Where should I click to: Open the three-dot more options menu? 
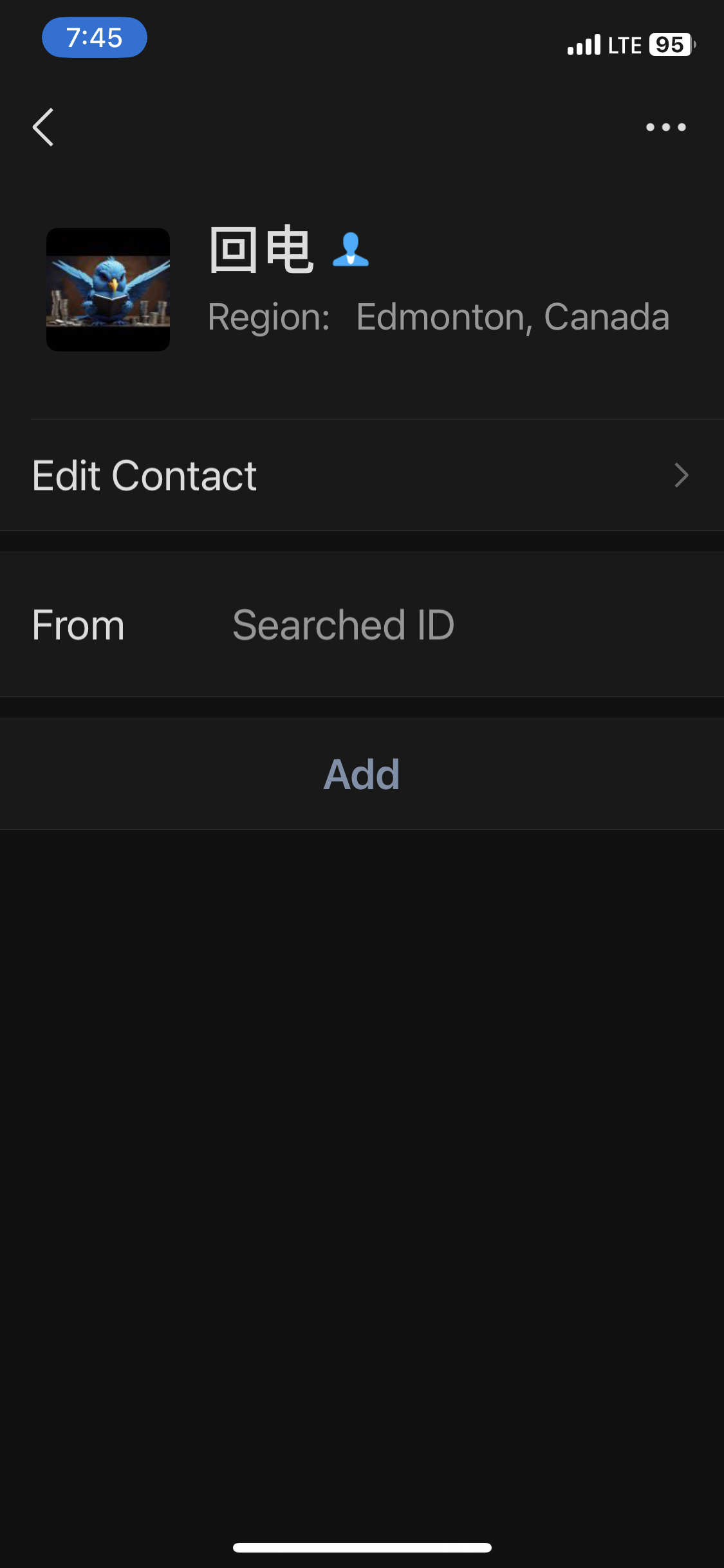click(665, 127)
